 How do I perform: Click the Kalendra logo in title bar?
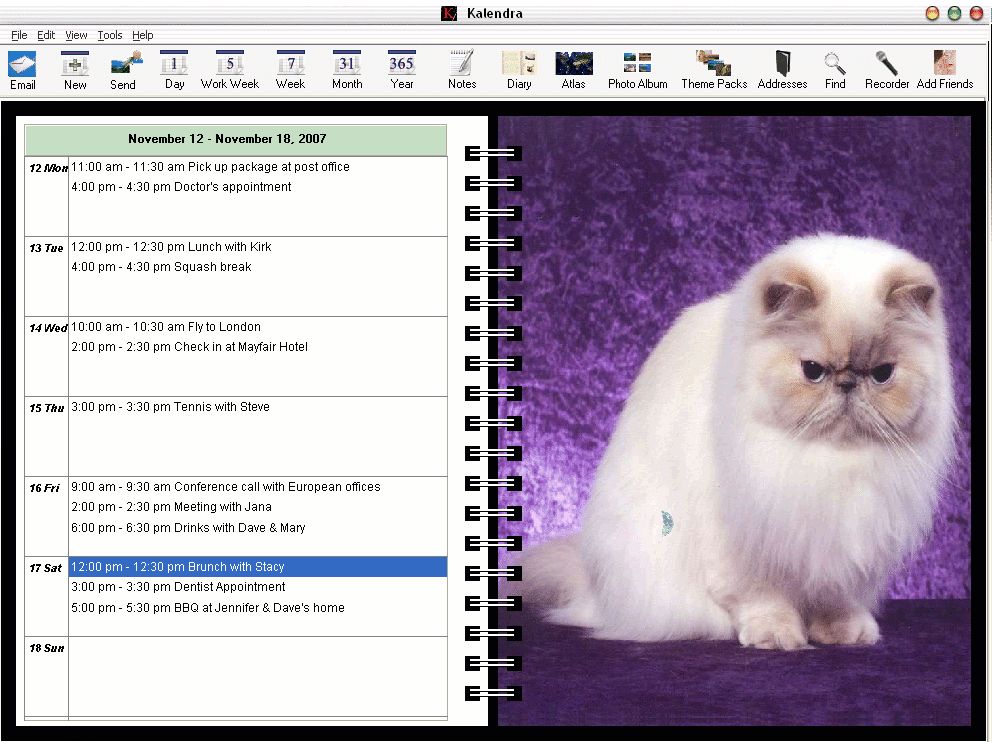[x=449, y=13]
